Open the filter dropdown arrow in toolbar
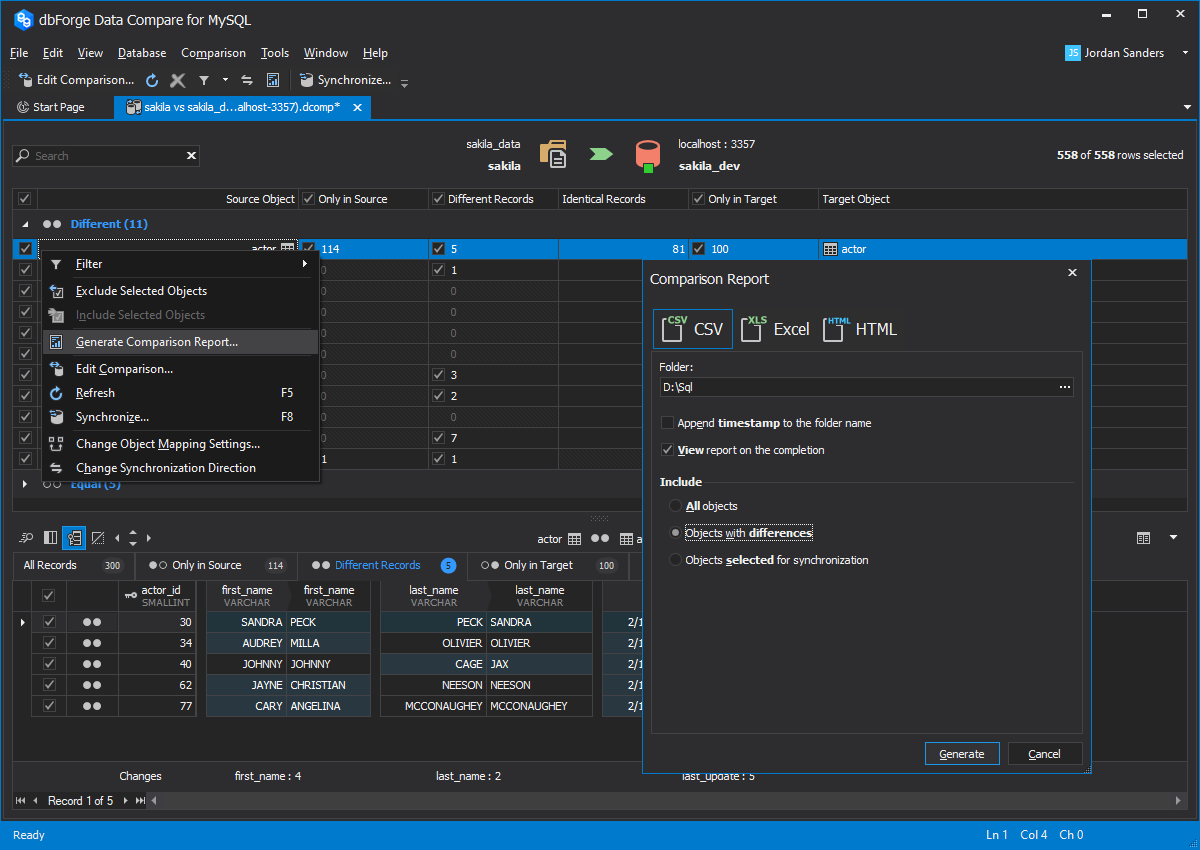 (225, 80)
